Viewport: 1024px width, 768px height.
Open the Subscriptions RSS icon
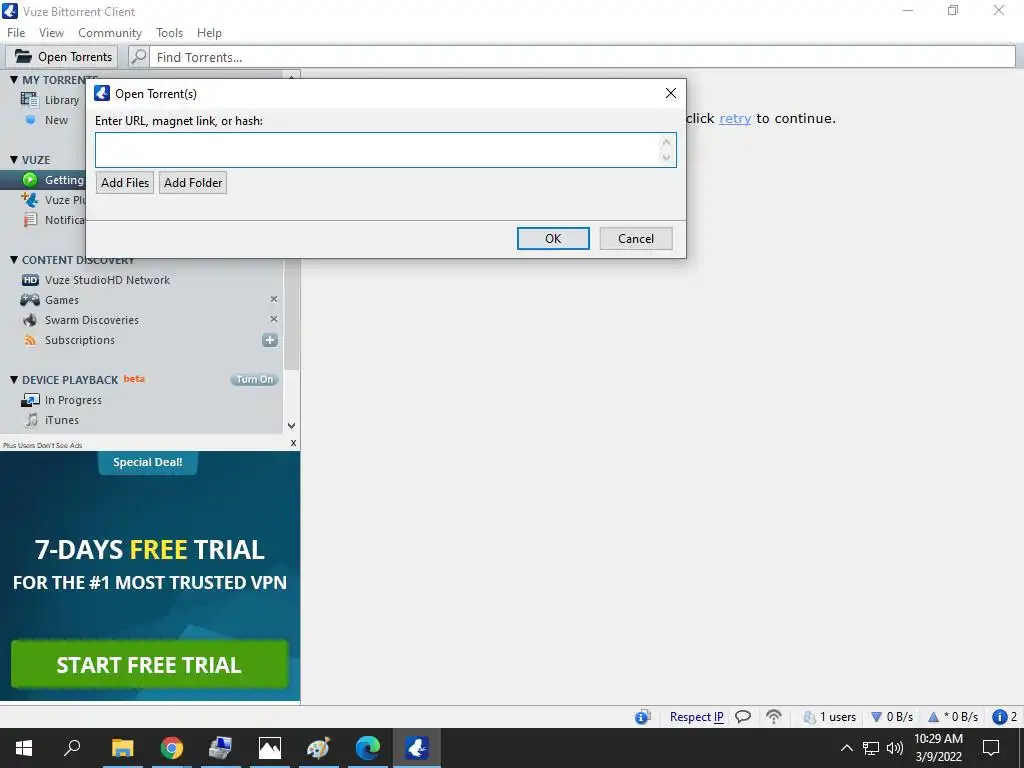(30, 340)
